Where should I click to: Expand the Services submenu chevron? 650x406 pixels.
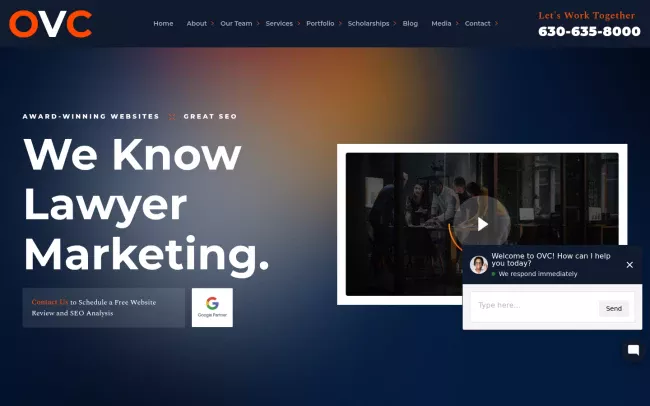point(298,24)
